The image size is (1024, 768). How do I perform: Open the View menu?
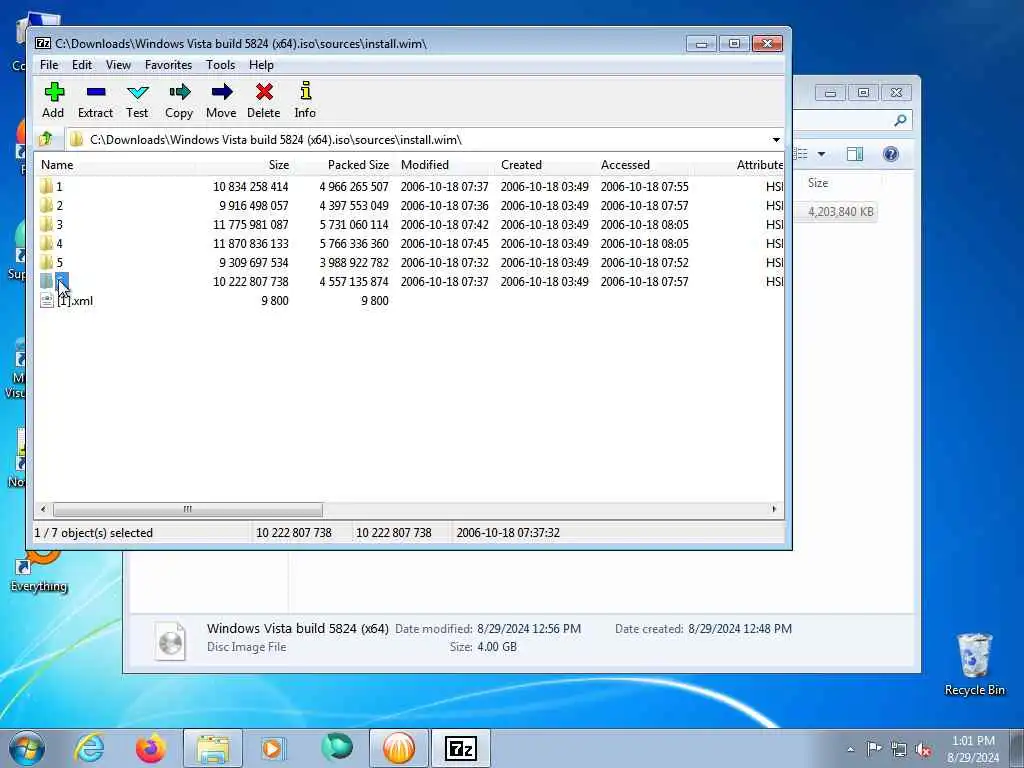pos(118,65)
